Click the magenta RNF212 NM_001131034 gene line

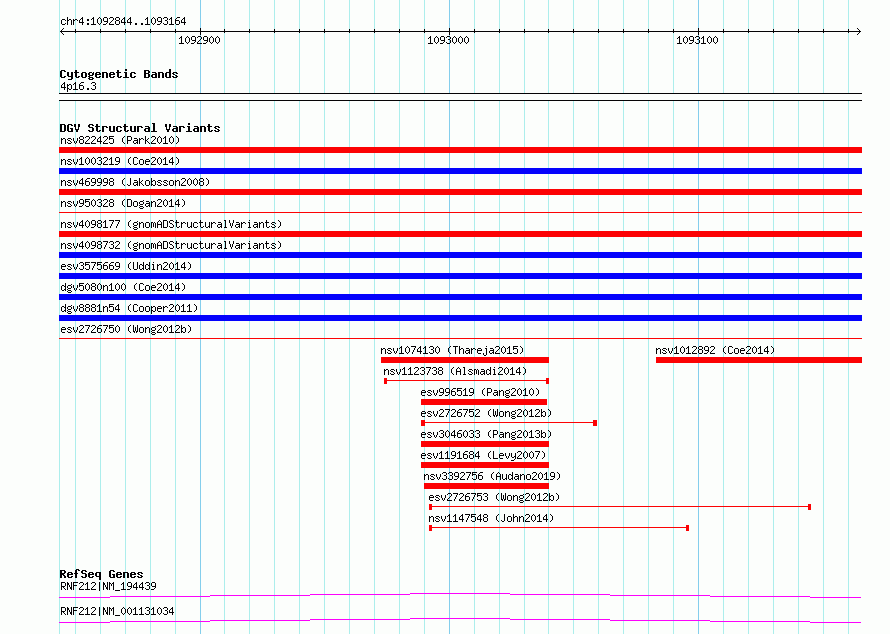(x=460, y=620)
